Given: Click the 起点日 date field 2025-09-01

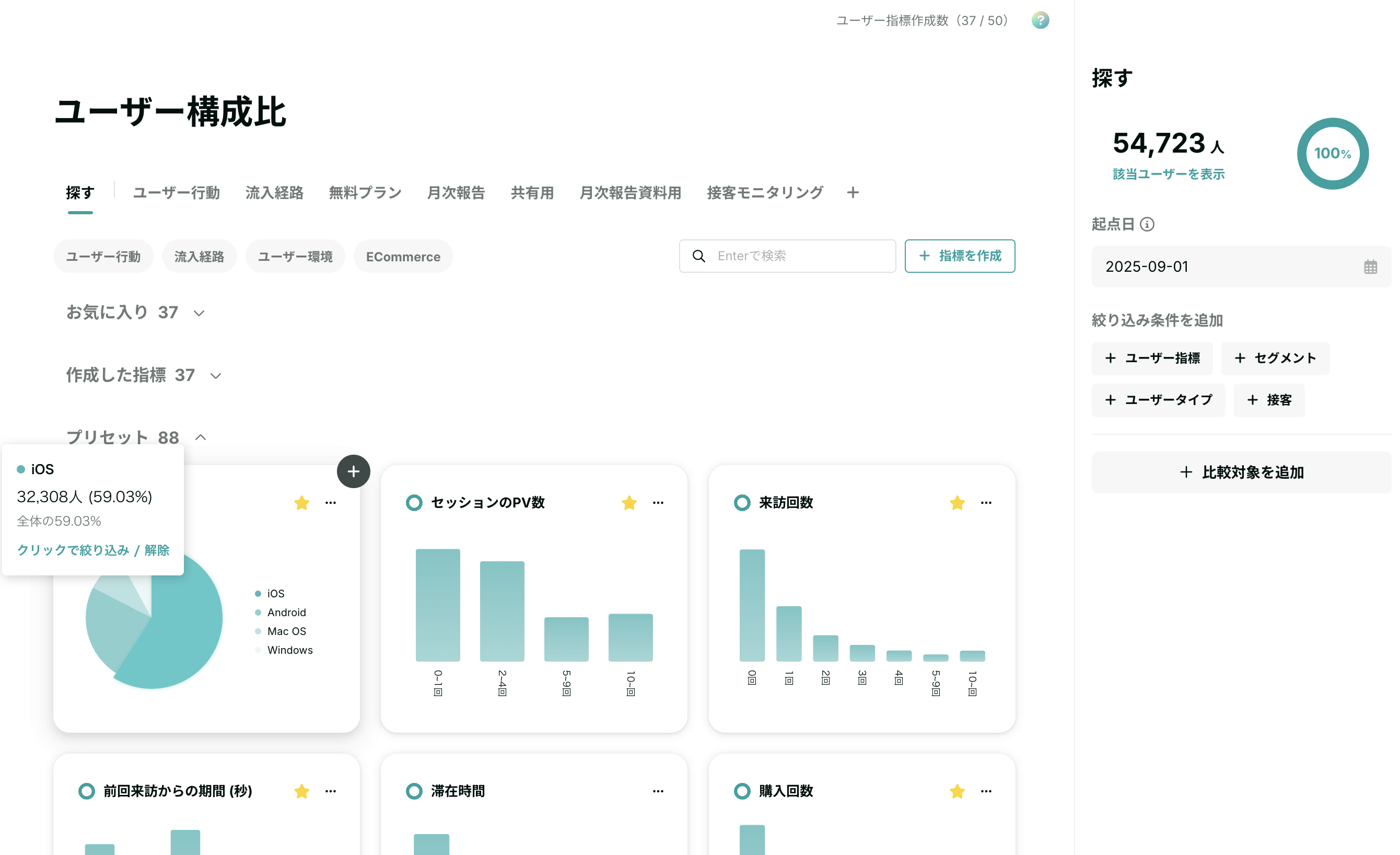Looking at the screenshot, I should point(1241,267).
